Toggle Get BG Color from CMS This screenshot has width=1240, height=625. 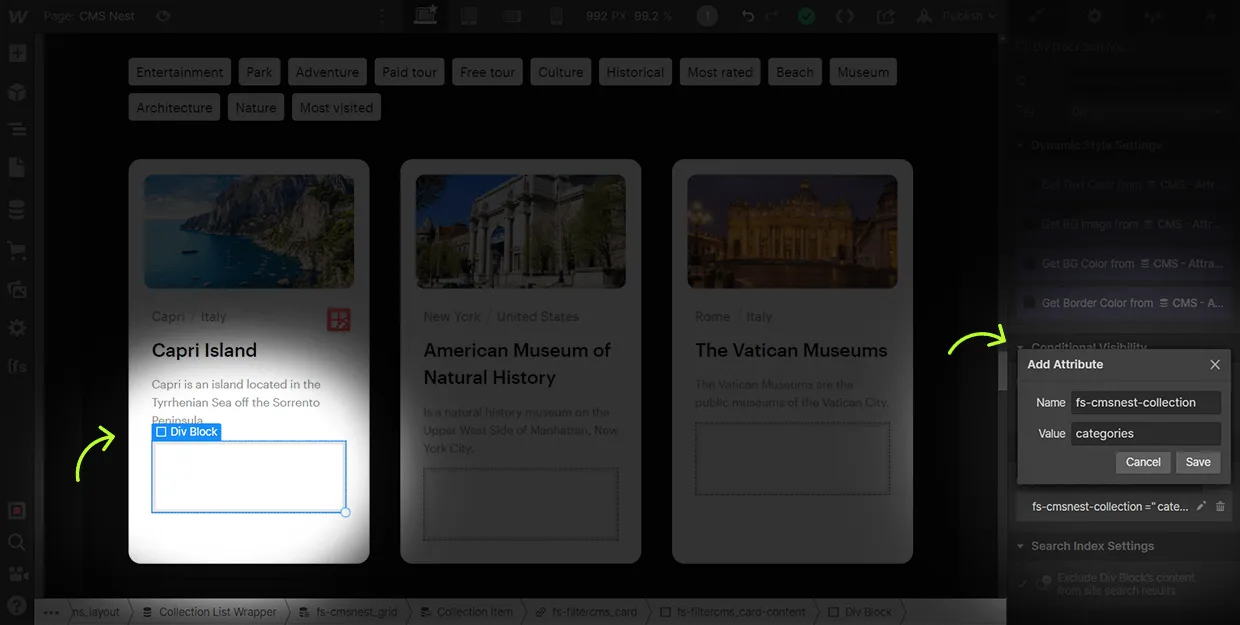click(1028, 264)
